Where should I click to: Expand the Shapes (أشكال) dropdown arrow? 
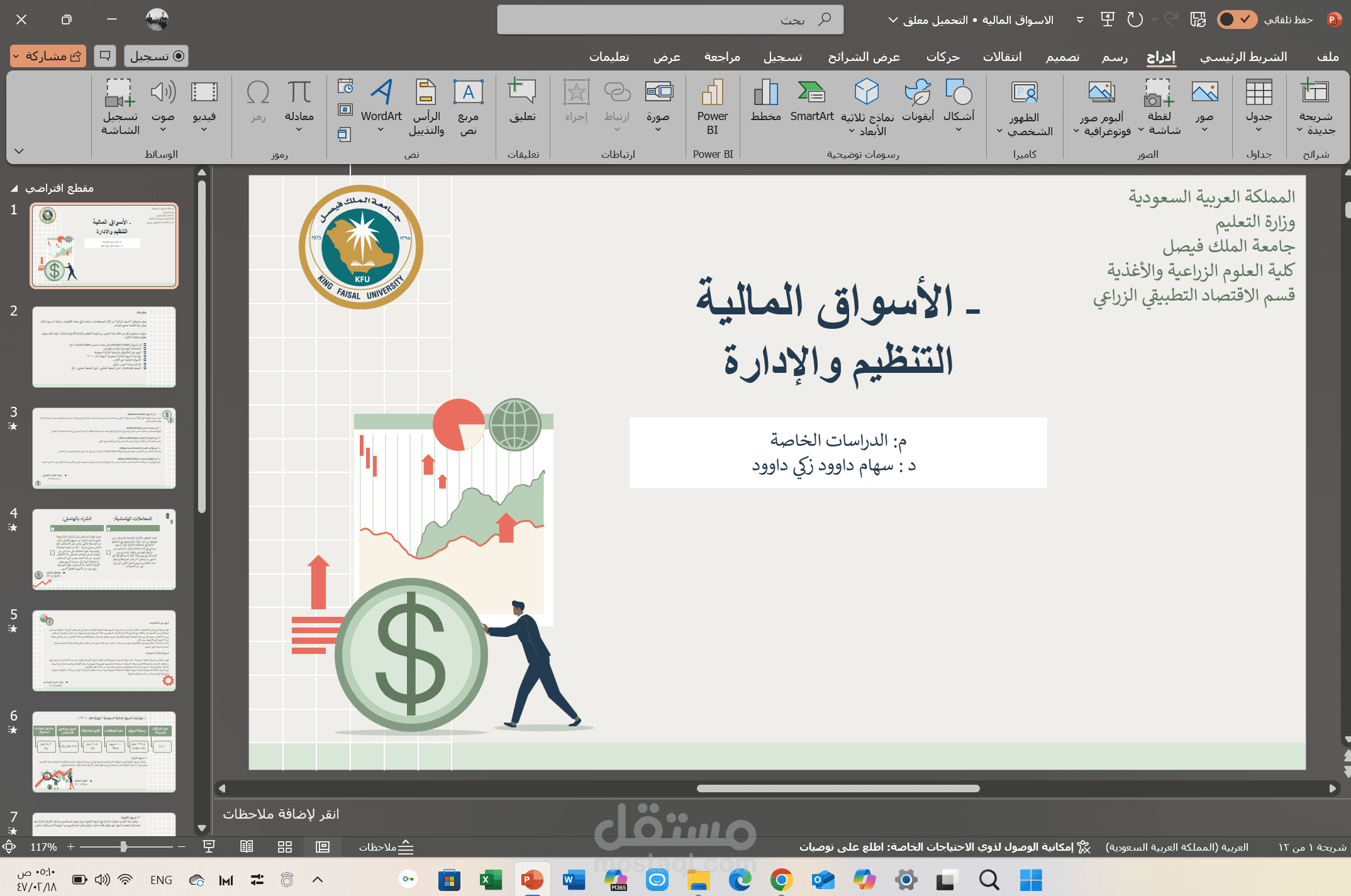click(x=959, y=130)
